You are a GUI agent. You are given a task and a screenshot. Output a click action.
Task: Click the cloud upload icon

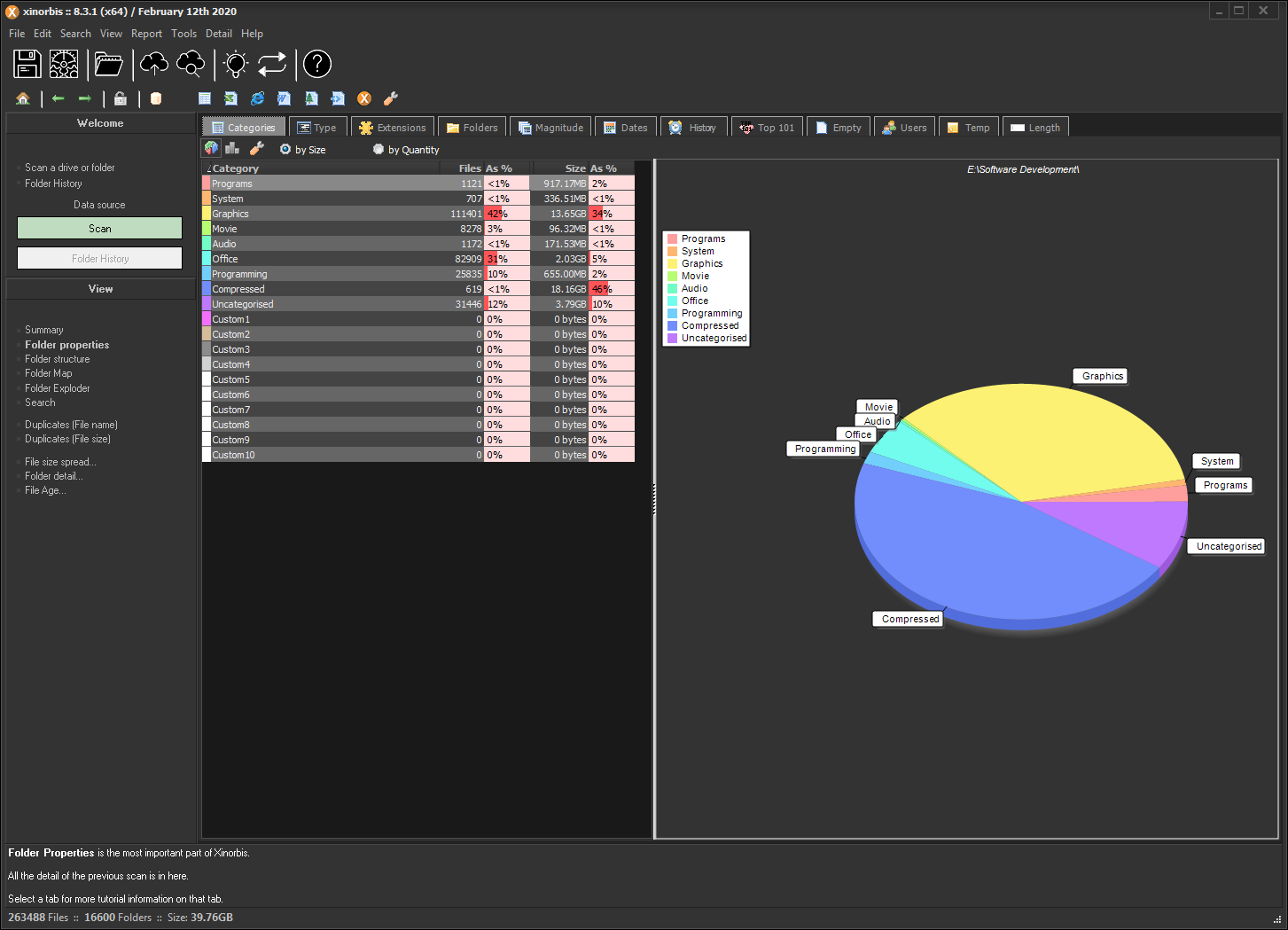click(154, 64)
